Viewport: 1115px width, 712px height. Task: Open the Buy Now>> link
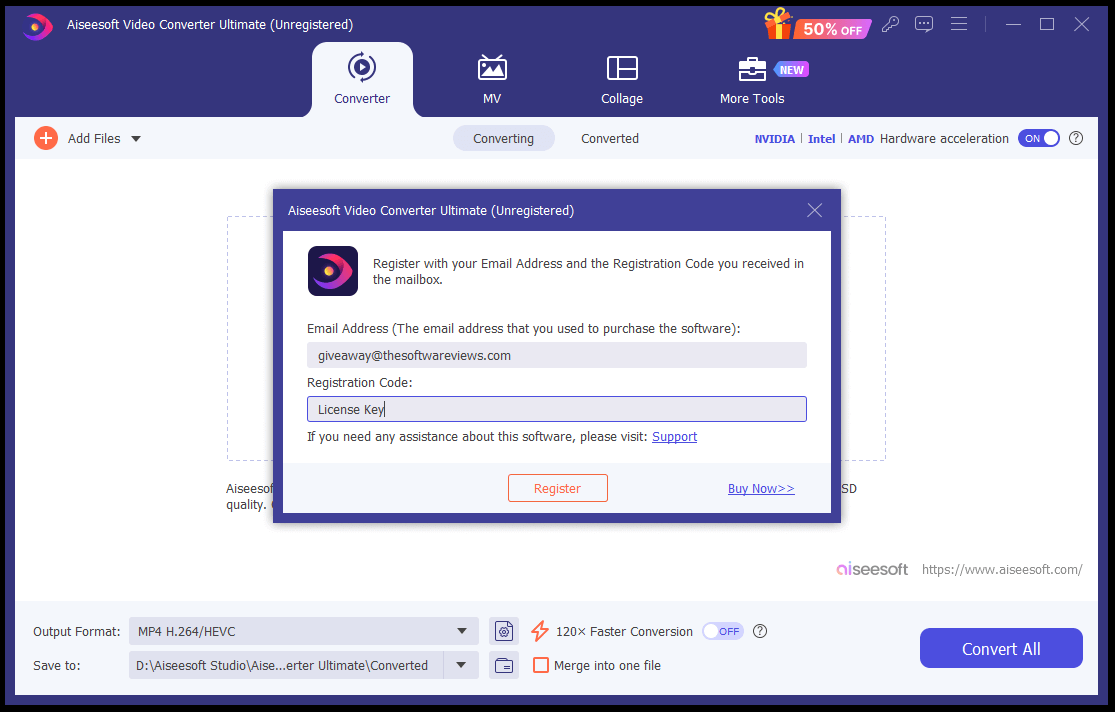pyautogui.click(x=761, y=489)
